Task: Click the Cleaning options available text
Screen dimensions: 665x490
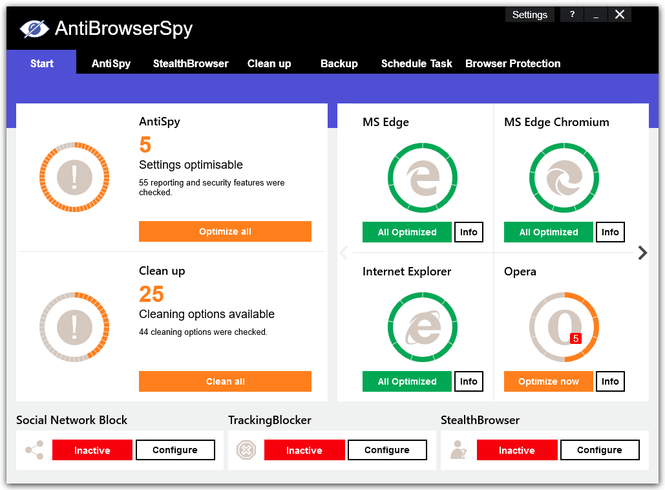Action: [207, 314]
